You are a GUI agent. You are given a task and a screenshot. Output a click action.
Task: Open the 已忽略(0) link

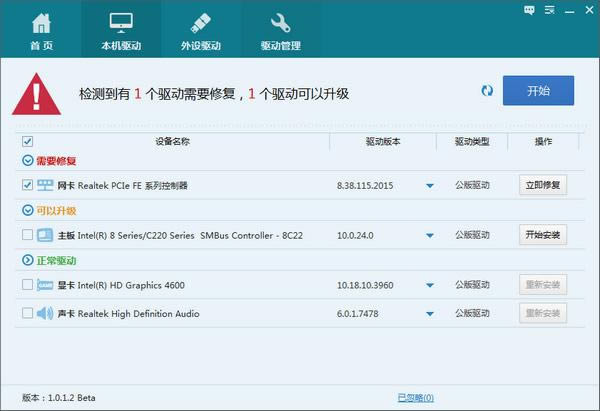pyautogui.click(x=416, y=398)
